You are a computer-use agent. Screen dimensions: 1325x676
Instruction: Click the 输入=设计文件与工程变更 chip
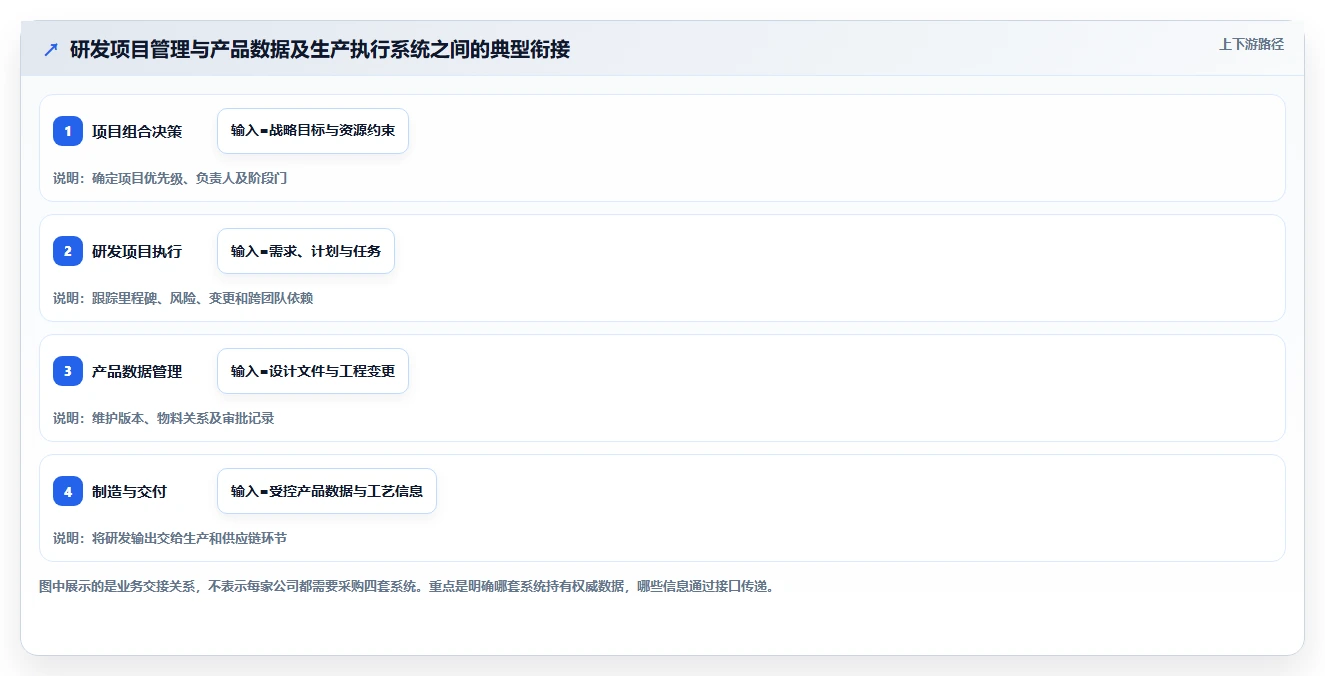tap(313, 371)
